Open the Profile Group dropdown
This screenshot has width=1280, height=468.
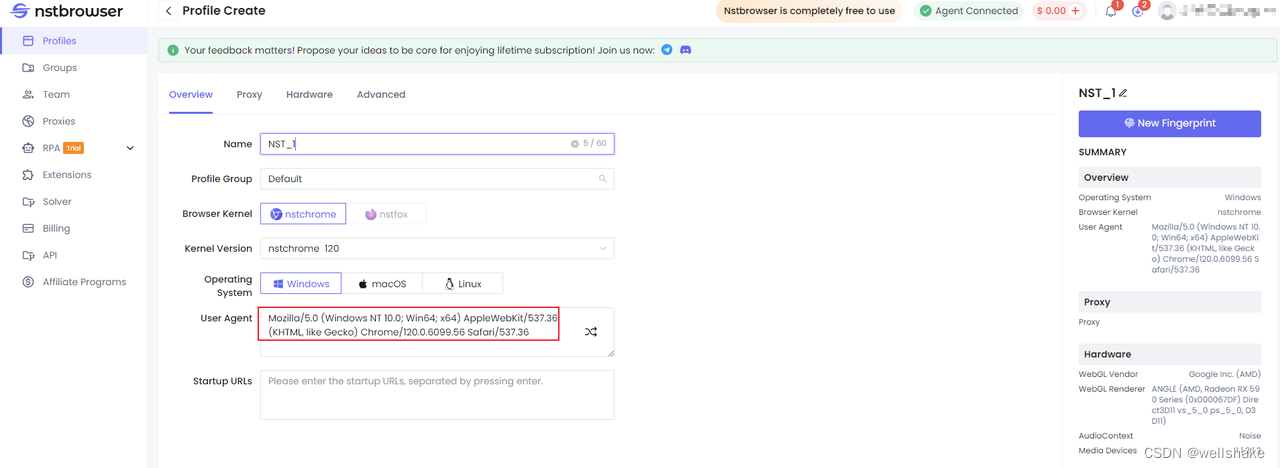(437, 179)
